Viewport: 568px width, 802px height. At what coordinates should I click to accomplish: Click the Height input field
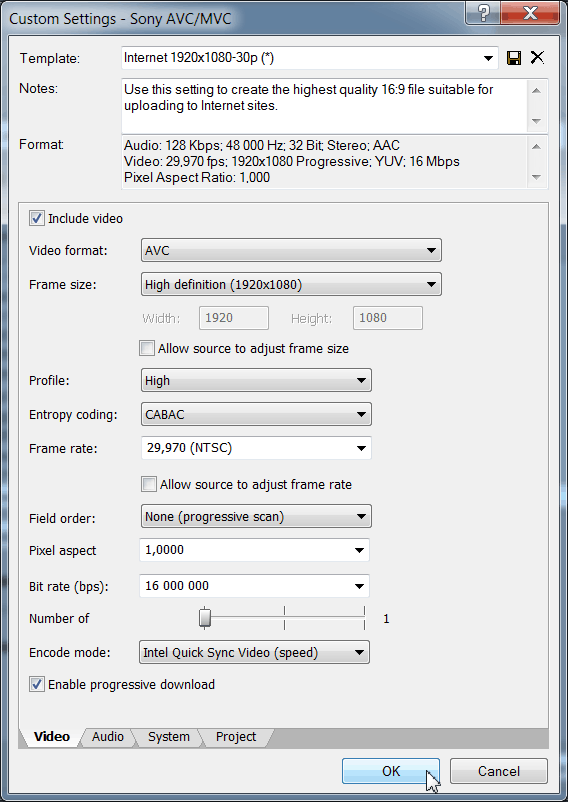click(388, 318)
